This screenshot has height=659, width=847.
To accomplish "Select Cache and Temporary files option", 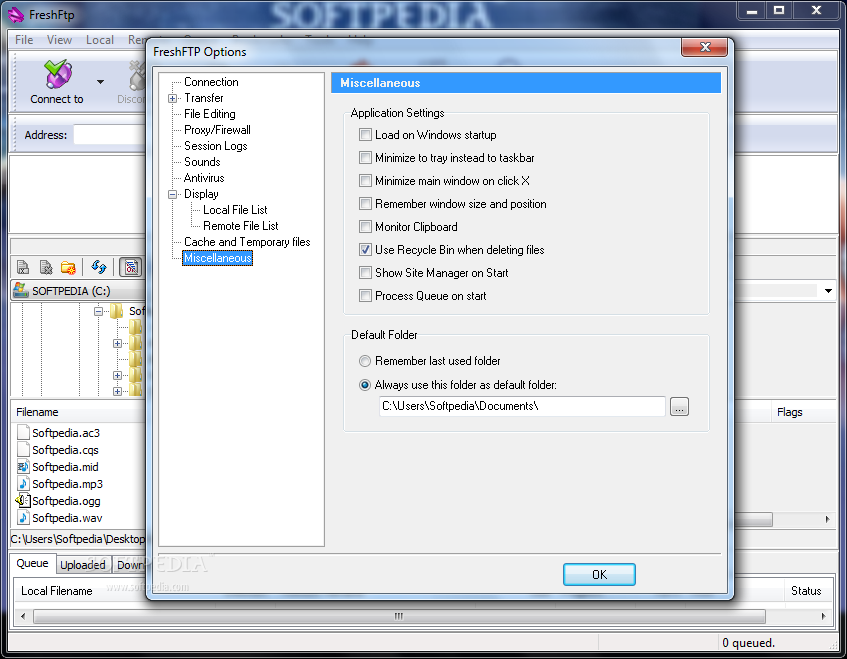I will click(247, 242).
